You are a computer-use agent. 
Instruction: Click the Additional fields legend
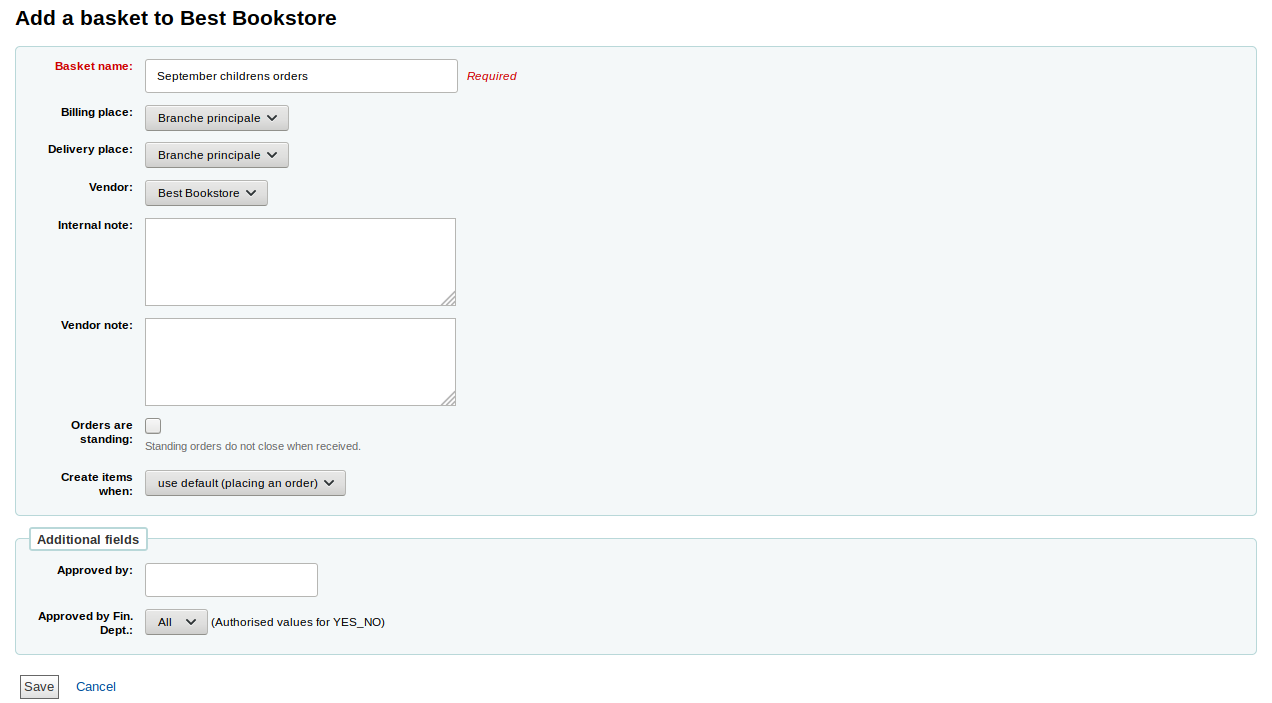(x=88, y=540)
